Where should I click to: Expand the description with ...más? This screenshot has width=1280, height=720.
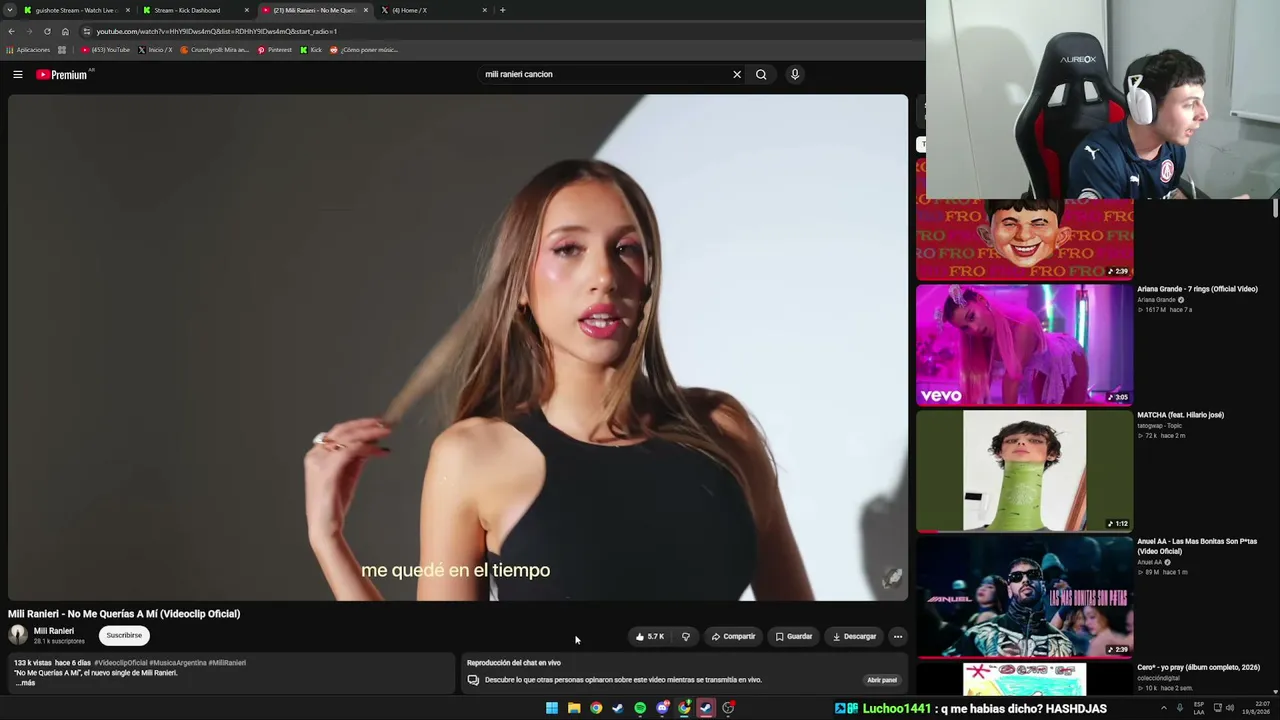[25, 682]
